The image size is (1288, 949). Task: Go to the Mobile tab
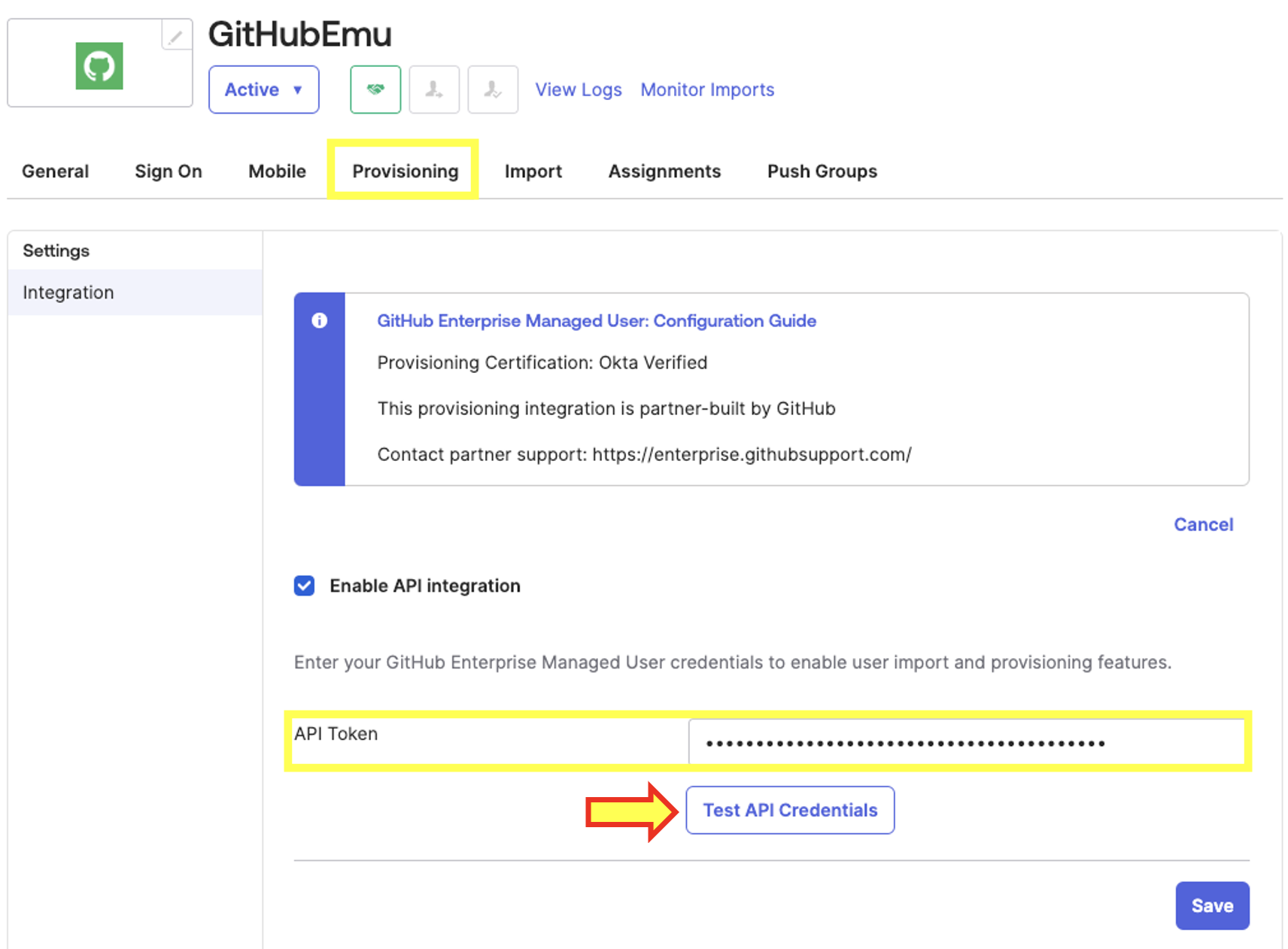click(278, 171)
